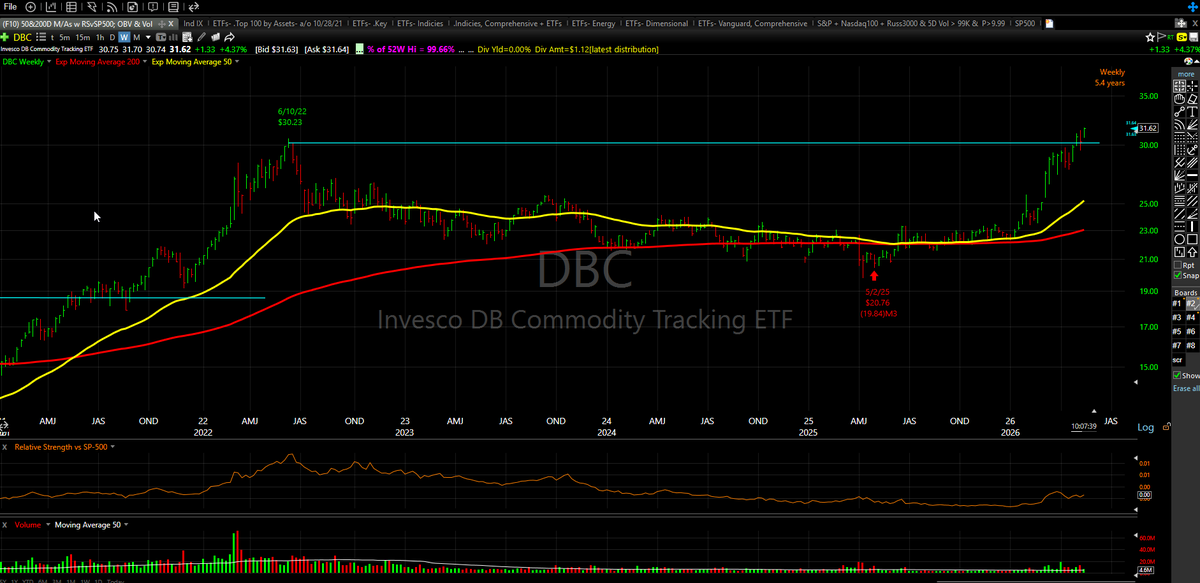Close the F10 layout tab with its X
Screen dimensions: 1200x583
pos(171,24)
